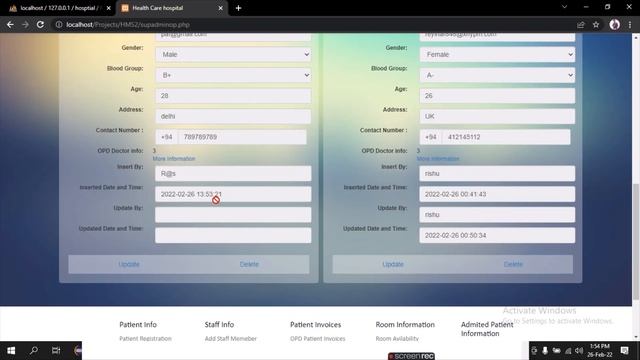This screenshot has height=360, width=640.
Task: Click Update button for delhi patient
Action: 129,264
